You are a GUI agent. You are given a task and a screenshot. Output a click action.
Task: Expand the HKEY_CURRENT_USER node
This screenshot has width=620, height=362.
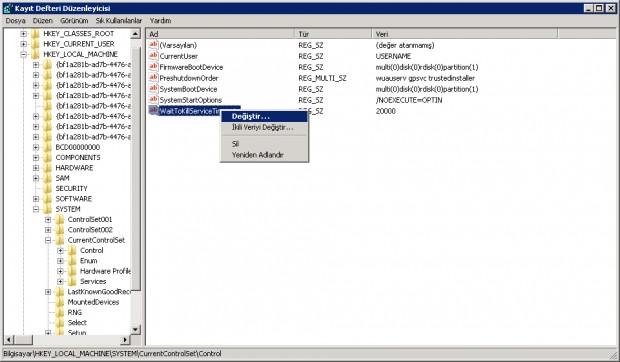click(23, 44)
